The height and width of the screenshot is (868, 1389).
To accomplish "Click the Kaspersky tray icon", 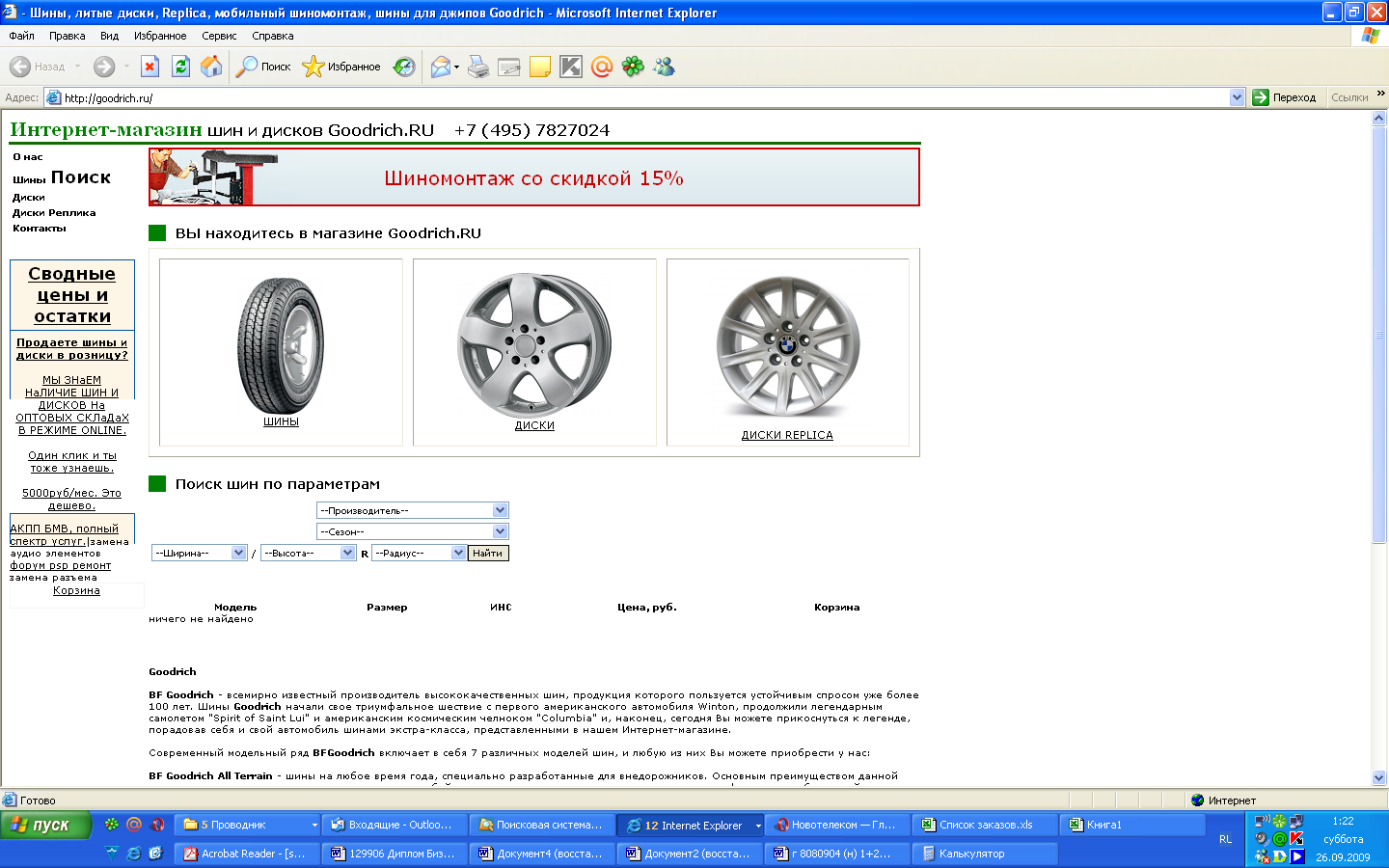I will (1296, 838).
